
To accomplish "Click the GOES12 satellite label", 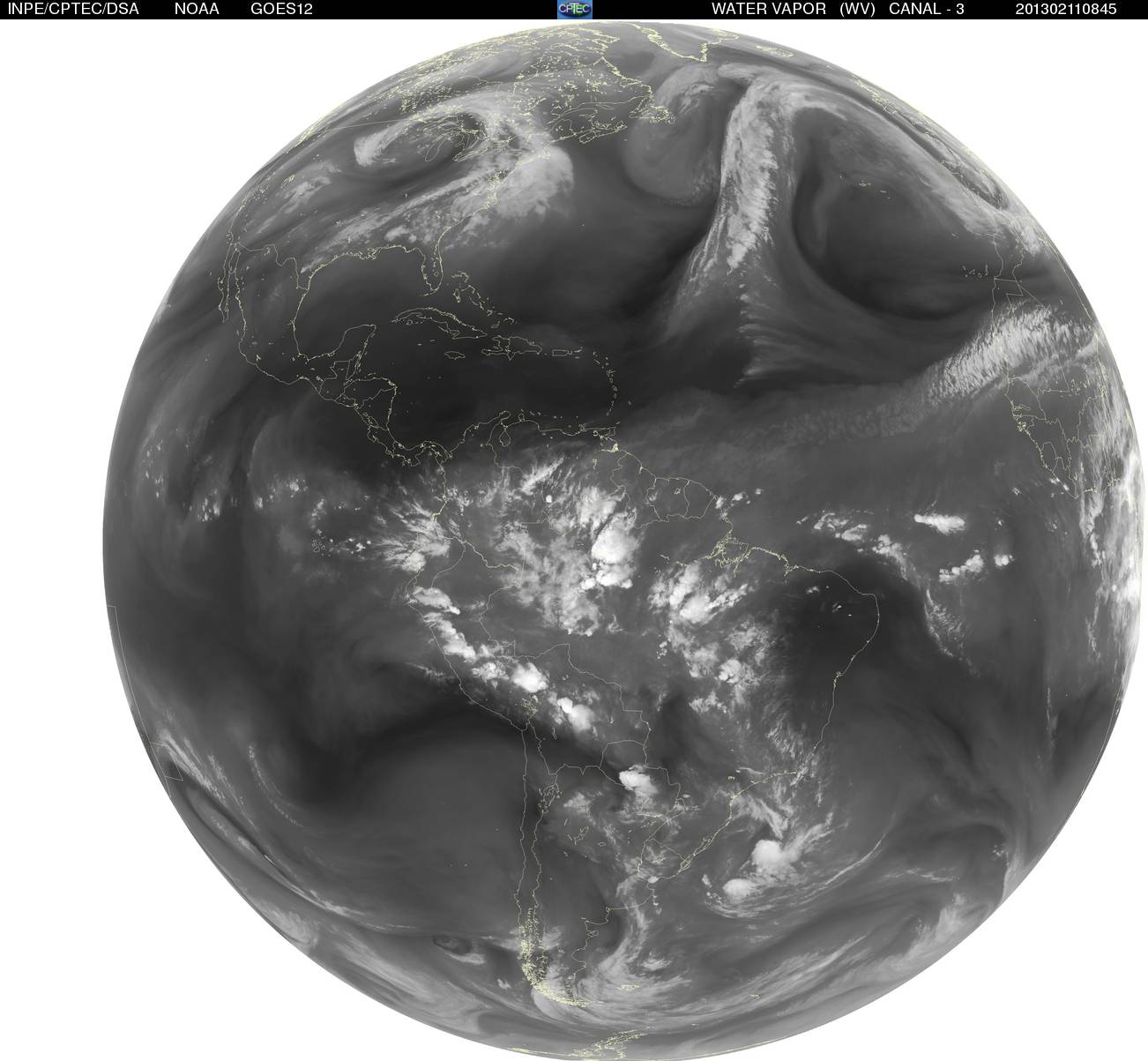I will 282,9.
